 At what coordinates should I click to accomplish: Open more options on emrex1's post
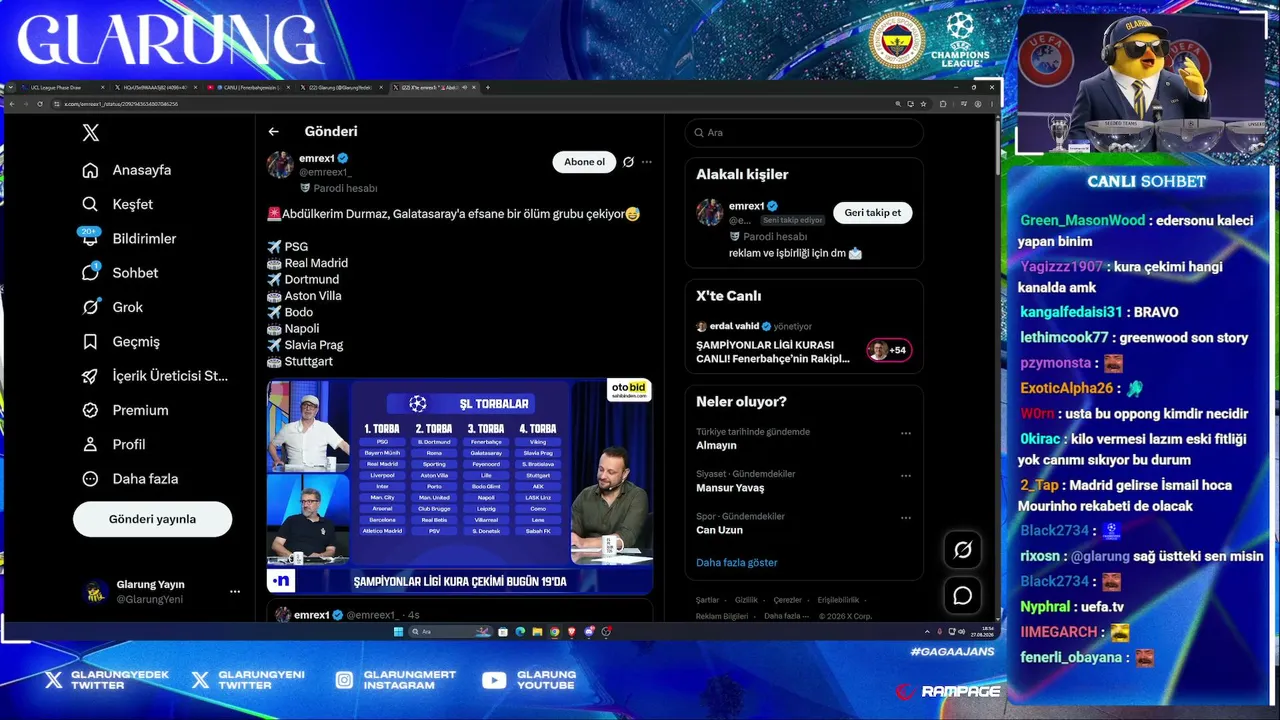[647, 162]
